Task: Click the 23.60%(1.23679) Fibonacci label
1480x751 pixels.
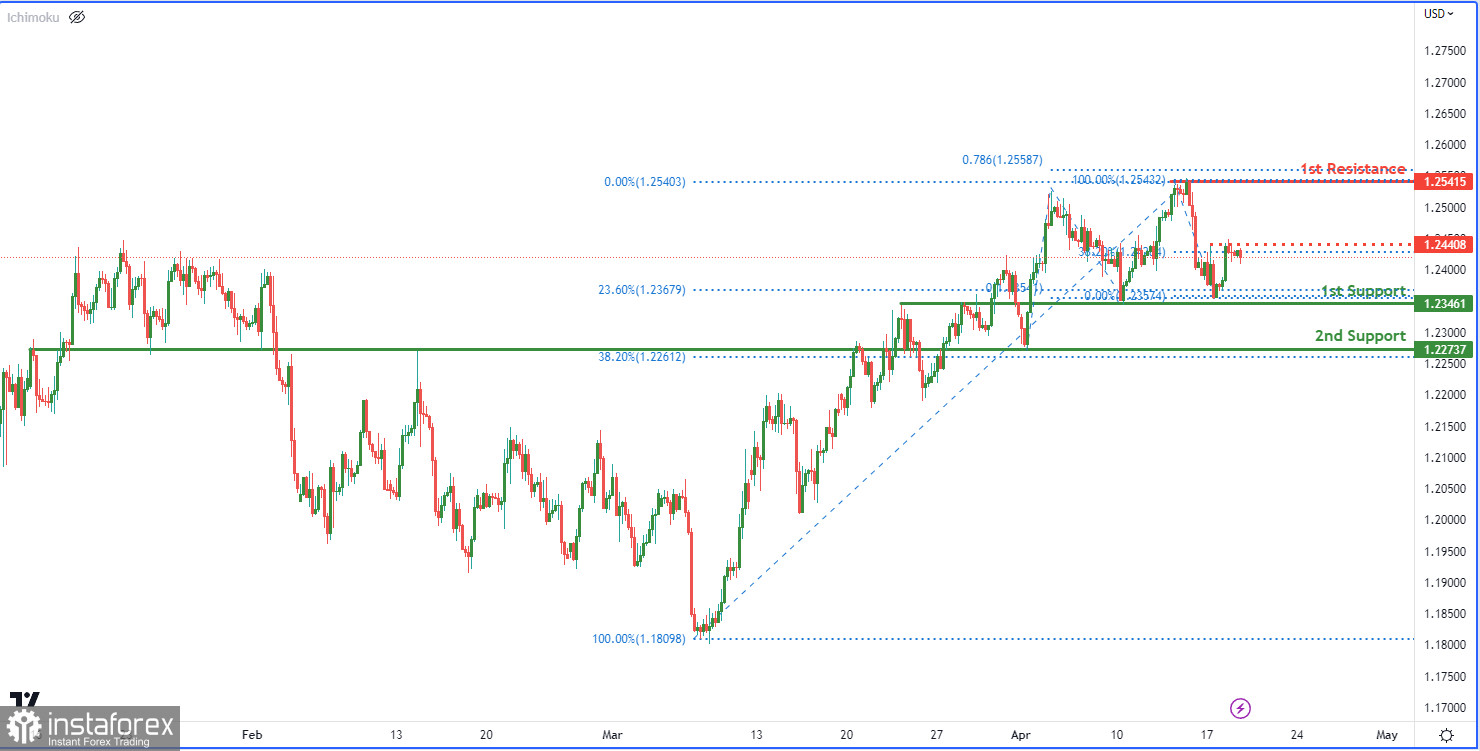Action: coord(642,290)
